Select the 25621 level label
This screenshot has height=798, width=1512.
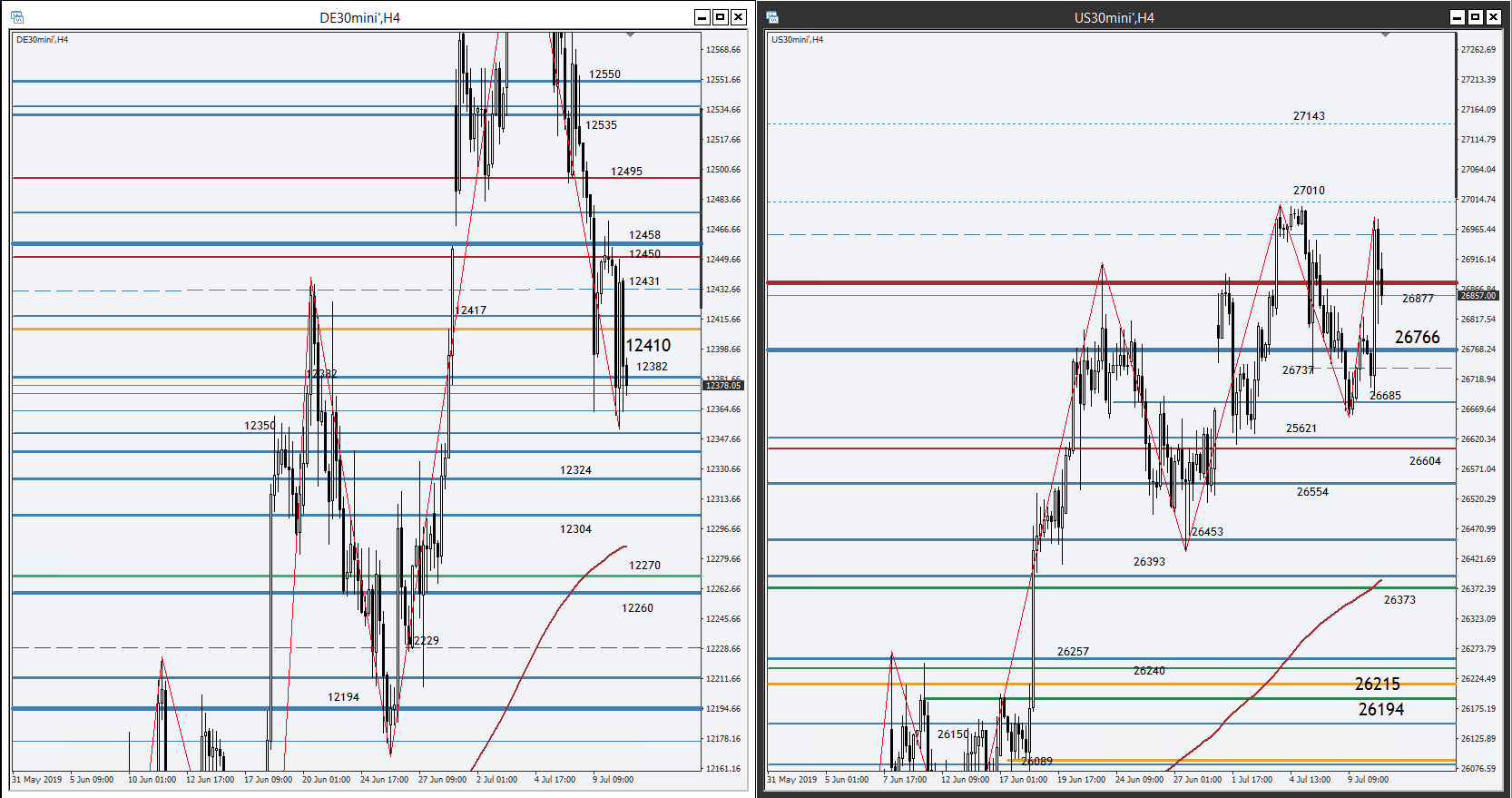click(x=1301, y=429)
